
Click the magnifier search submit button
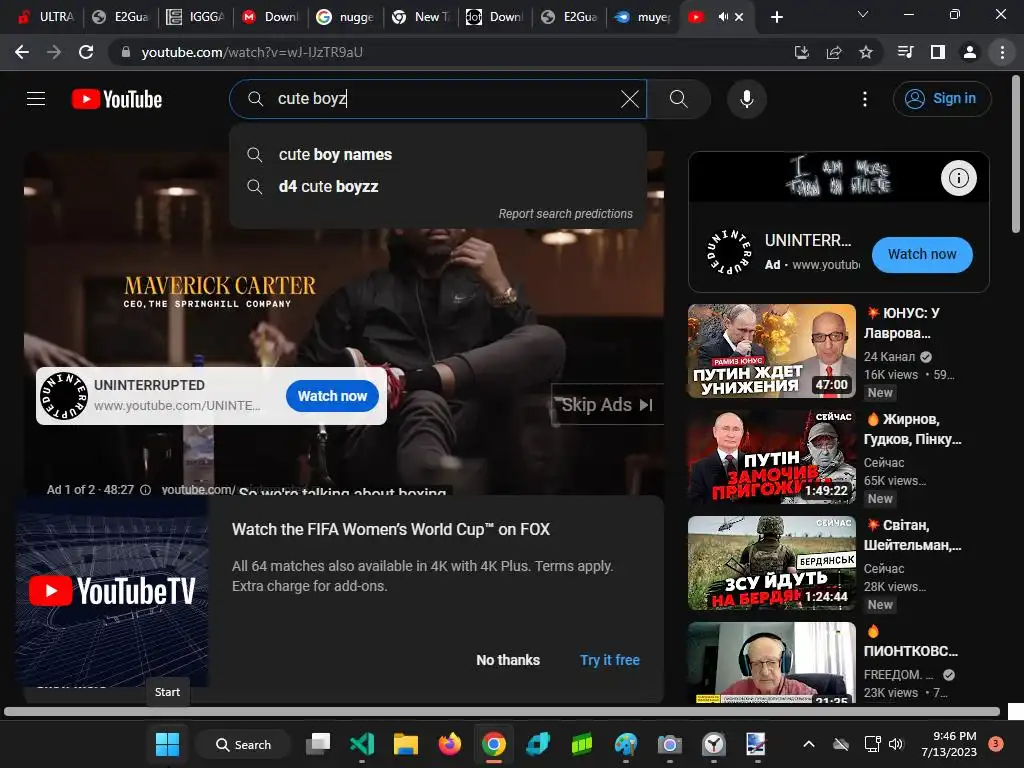click(679, 99)
